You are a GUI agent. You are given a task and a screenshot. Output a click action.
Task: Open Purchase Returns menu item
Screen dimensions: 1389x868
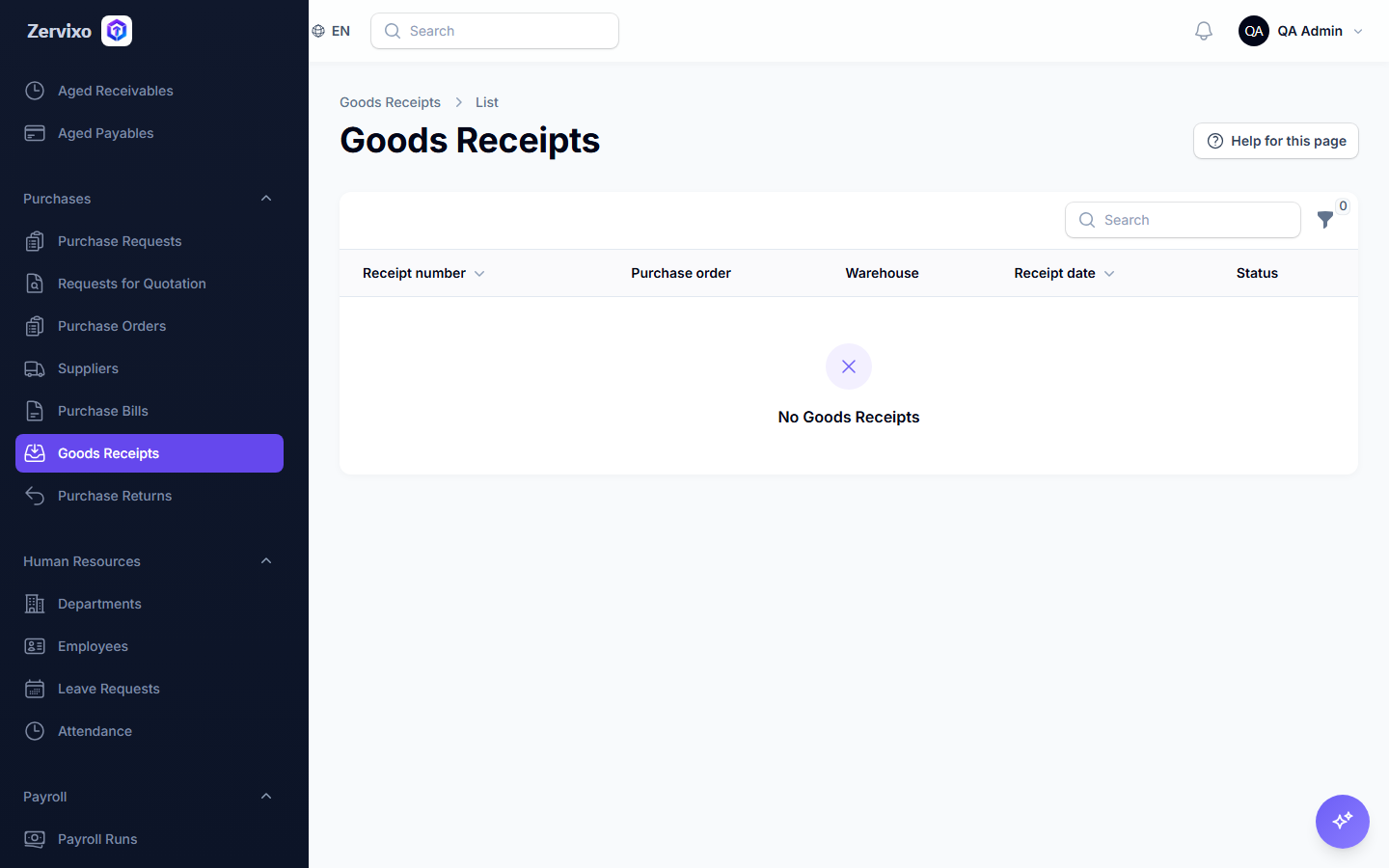click(x=150, y=496)
